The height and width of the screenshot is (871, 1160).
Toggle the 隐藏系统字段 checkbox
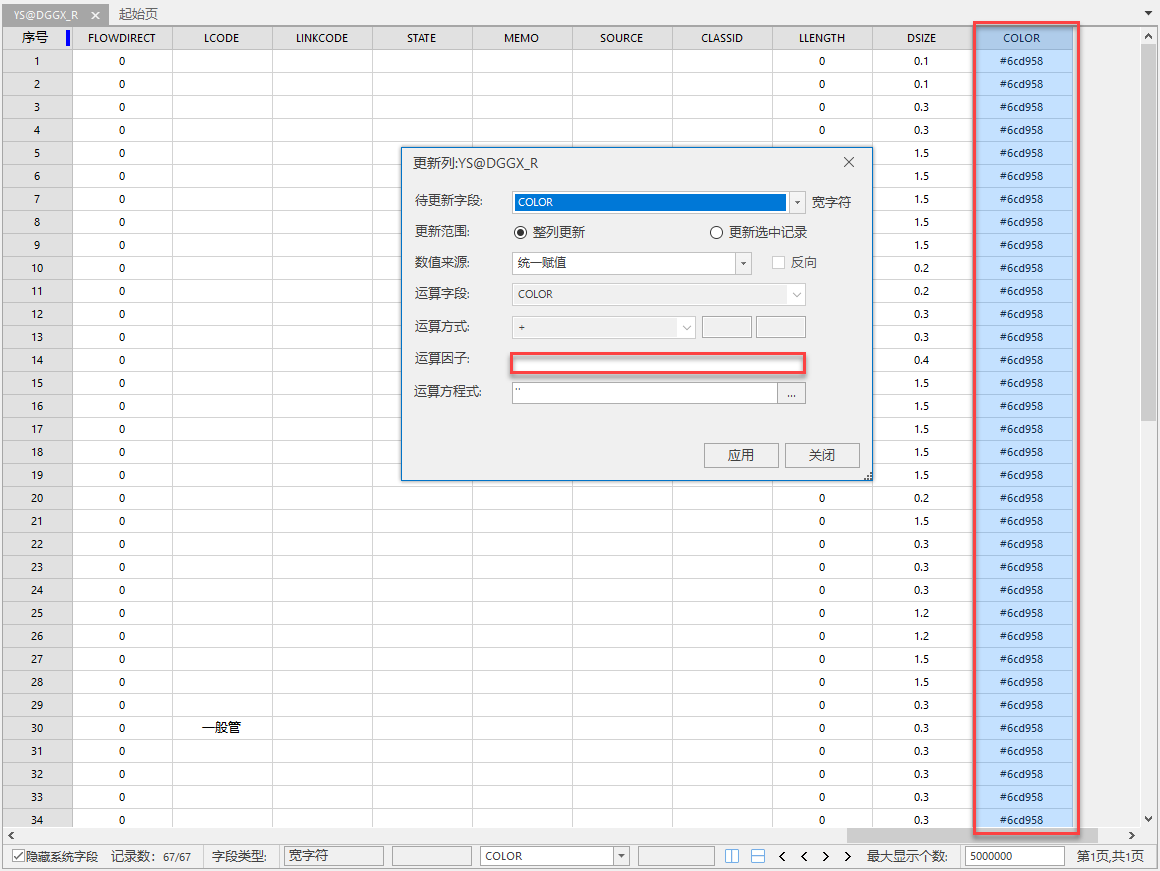point(19,856)
